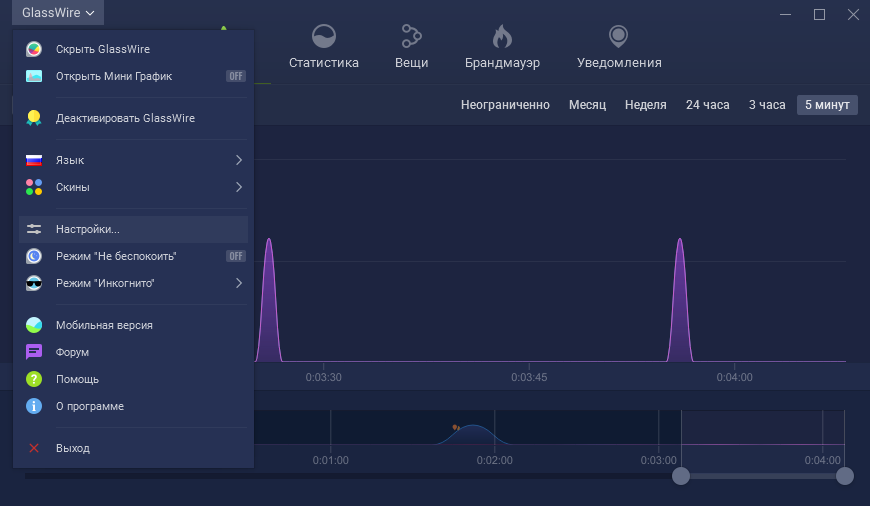Open the GlassWire main menu dropdown

coord(58,12)
